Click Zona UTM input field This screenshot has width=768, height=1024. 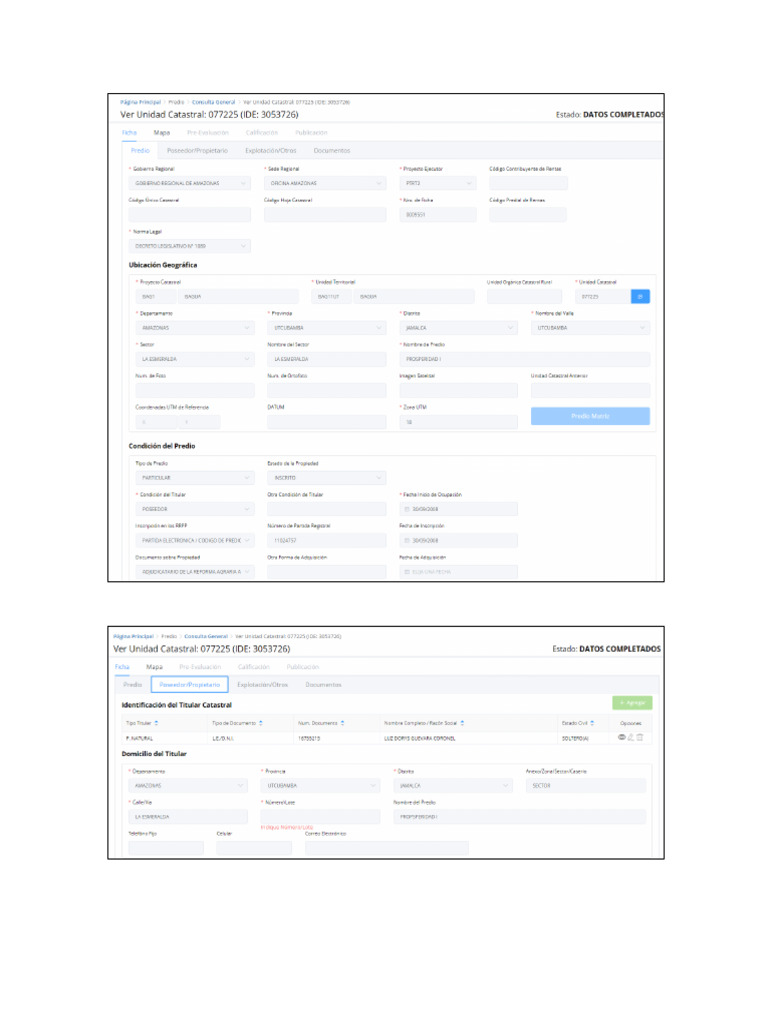[x=458, y=423]
